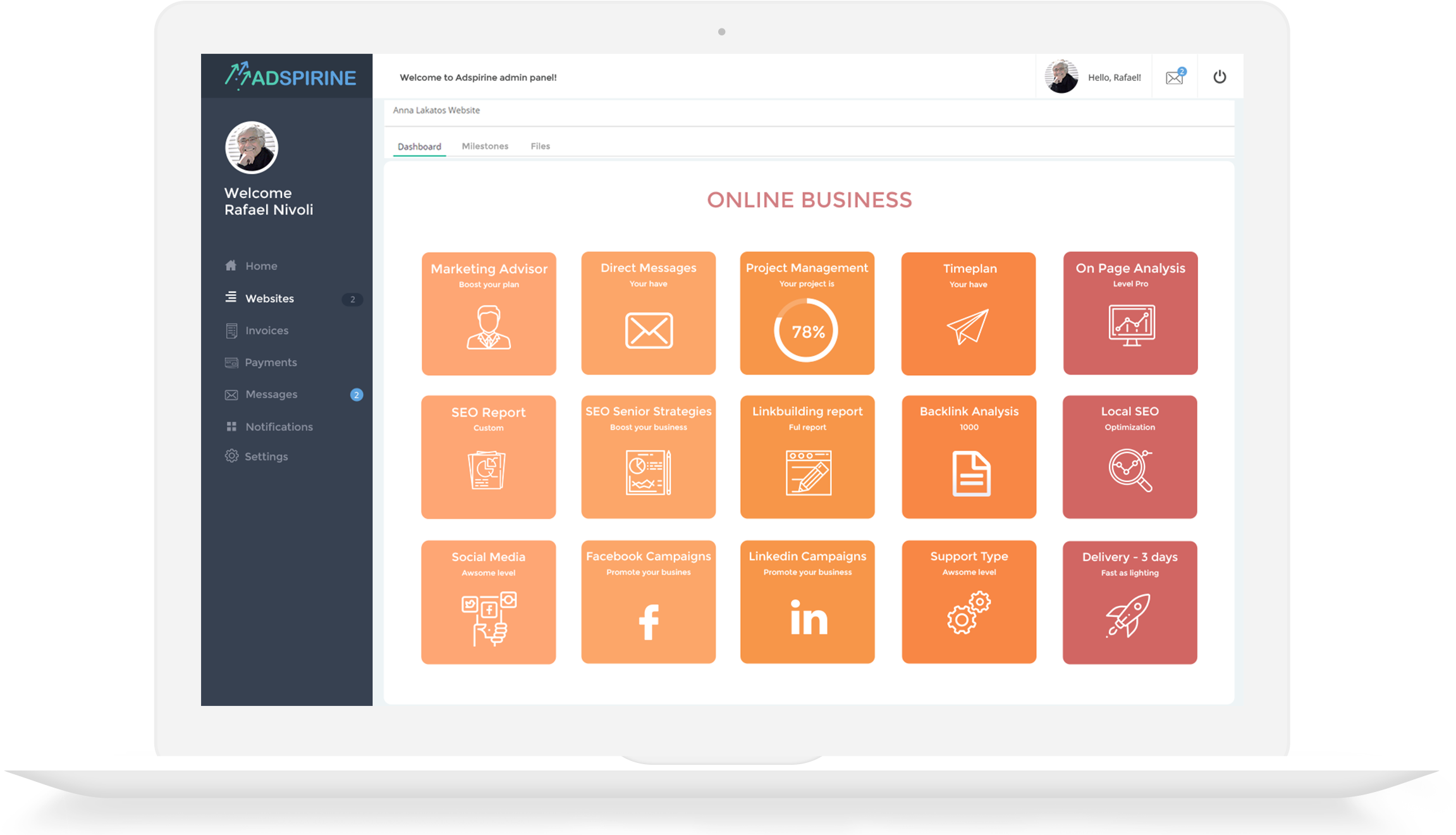The image size is (1456, 835).
Task: Click the 78% project progress circle
Action: pos(807,331)
